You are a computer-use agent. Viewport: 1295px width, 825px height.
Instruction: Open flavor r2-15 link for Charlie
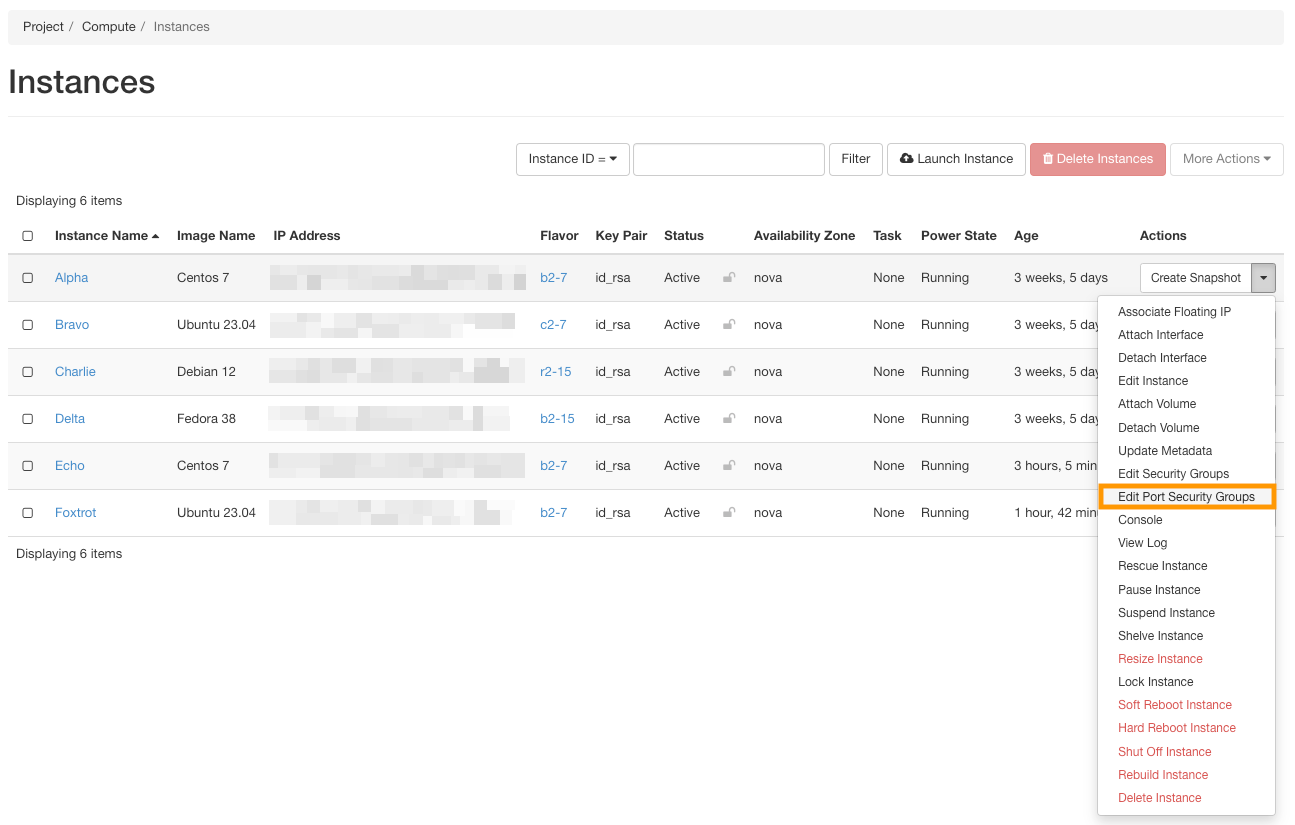point(556,372)
